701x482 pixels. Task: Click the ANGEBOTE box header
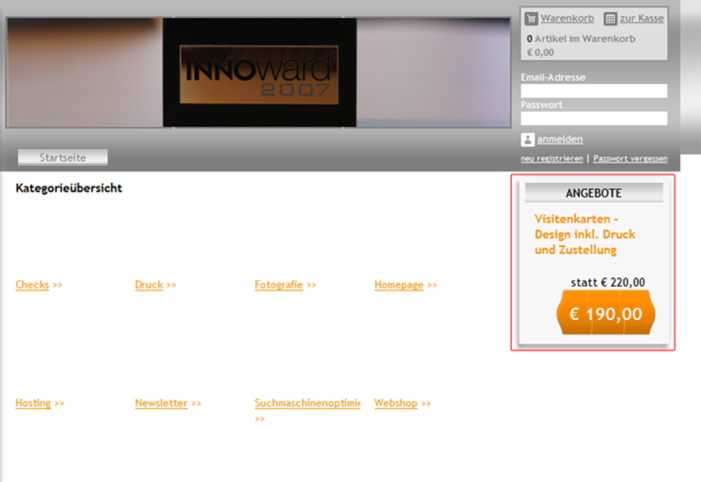(594, 193)
